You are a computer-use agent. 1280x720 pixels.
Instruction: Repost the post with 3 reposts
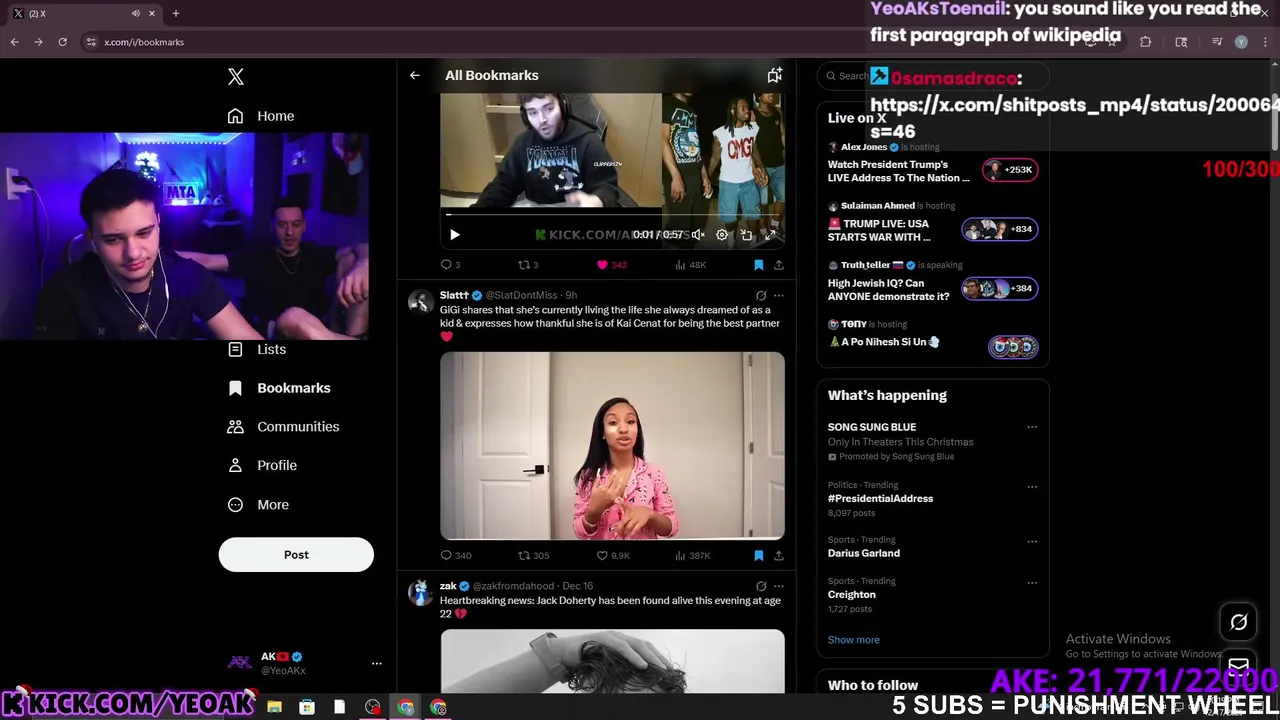coord(528,265)
